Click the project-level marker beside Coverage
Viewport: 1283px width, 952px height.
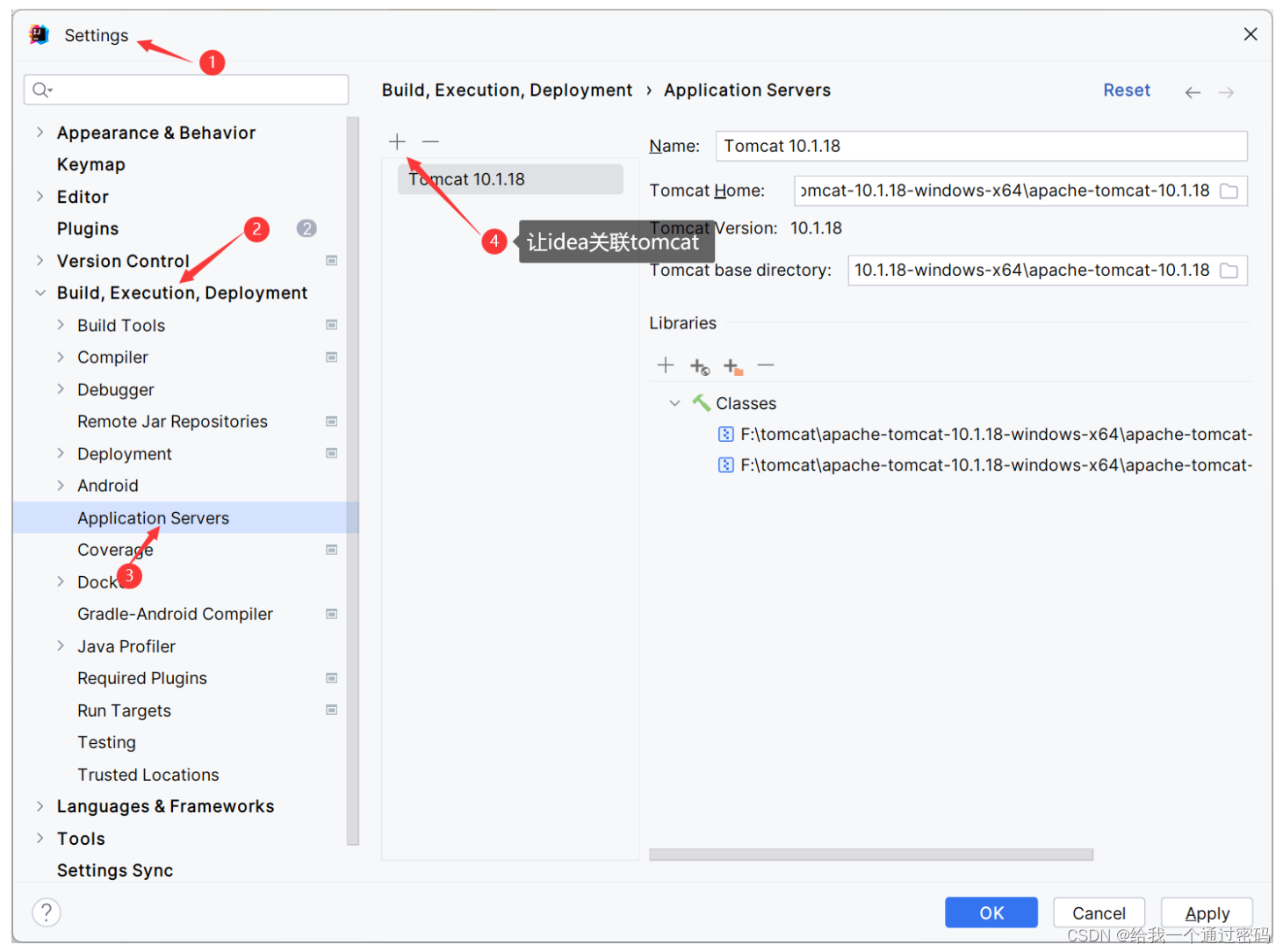click(x=332, y=550)
